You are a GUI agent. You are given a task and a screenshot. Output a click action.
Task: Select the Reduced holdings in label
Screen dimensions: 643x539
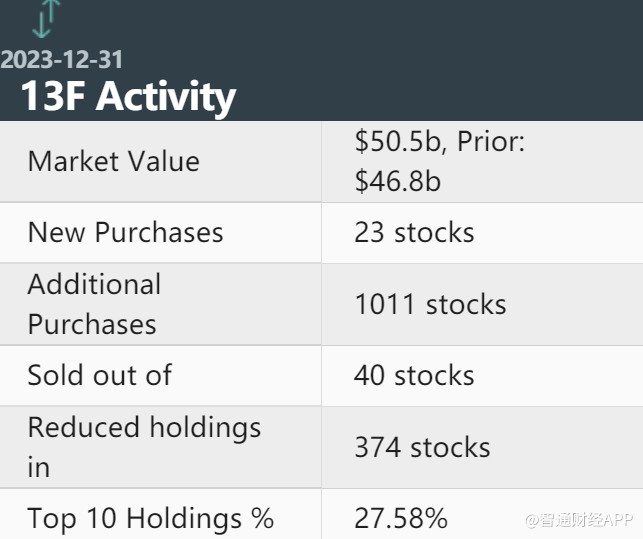(x=143, y=447)
